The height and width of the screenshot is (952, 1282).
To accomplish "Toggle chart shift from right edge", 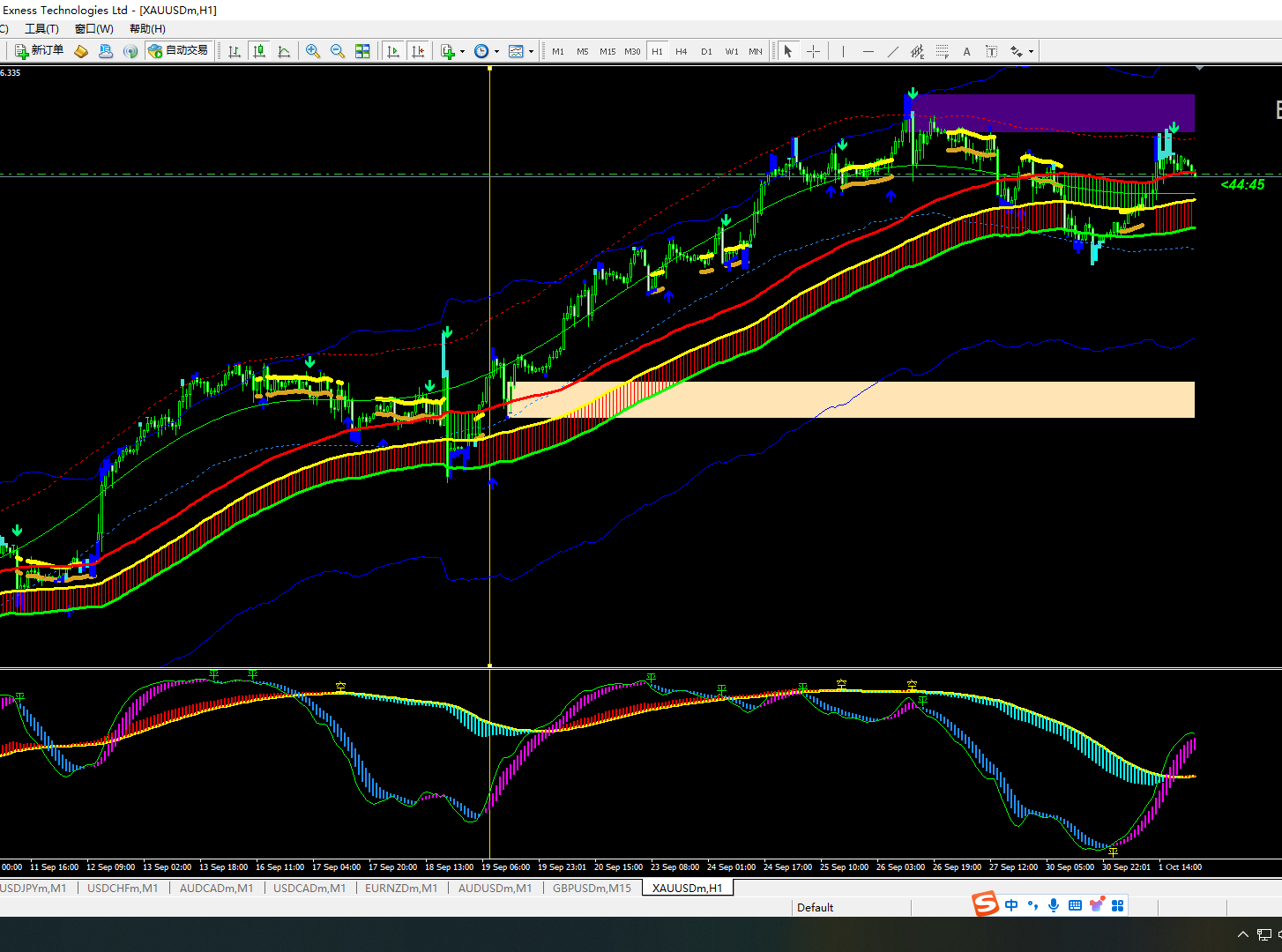I will click(418, 51).
